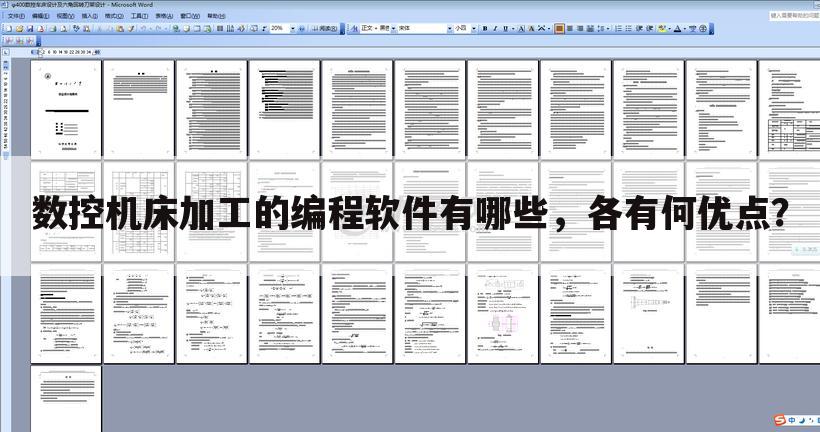The height and width of the screenshot is (432, 820).
Task: Create a new blank document
Action: tap(8, 29)
